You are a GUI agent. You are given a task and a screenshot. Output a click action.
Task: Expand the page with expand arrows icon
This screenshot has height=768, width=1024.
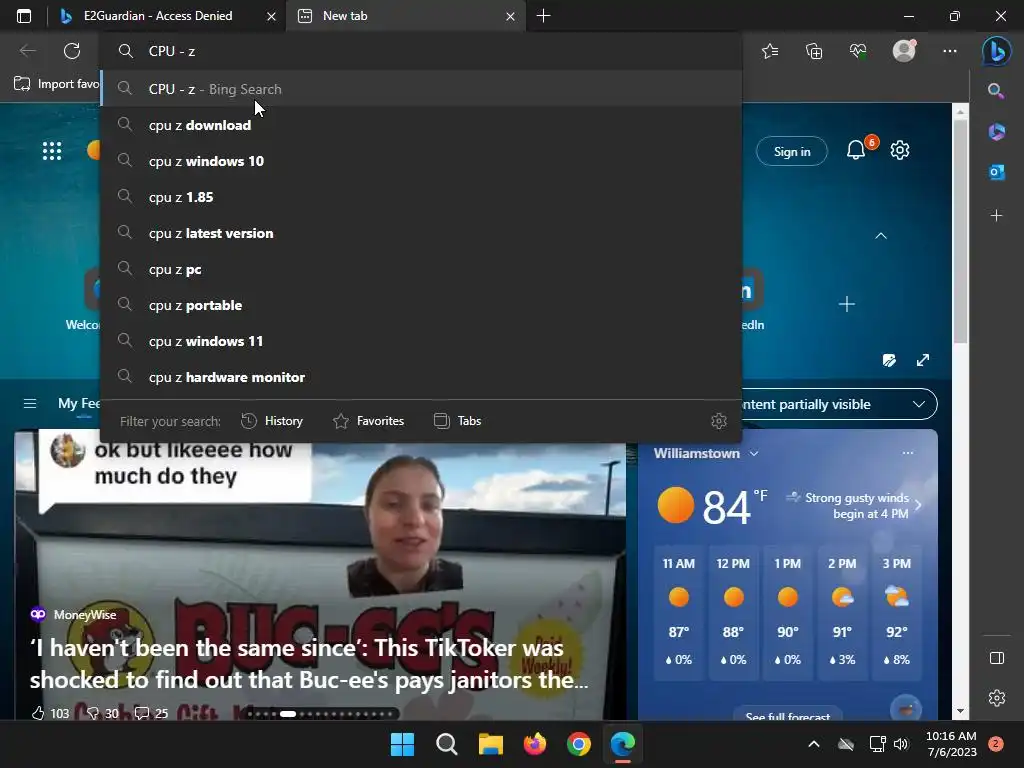(923, 360)
